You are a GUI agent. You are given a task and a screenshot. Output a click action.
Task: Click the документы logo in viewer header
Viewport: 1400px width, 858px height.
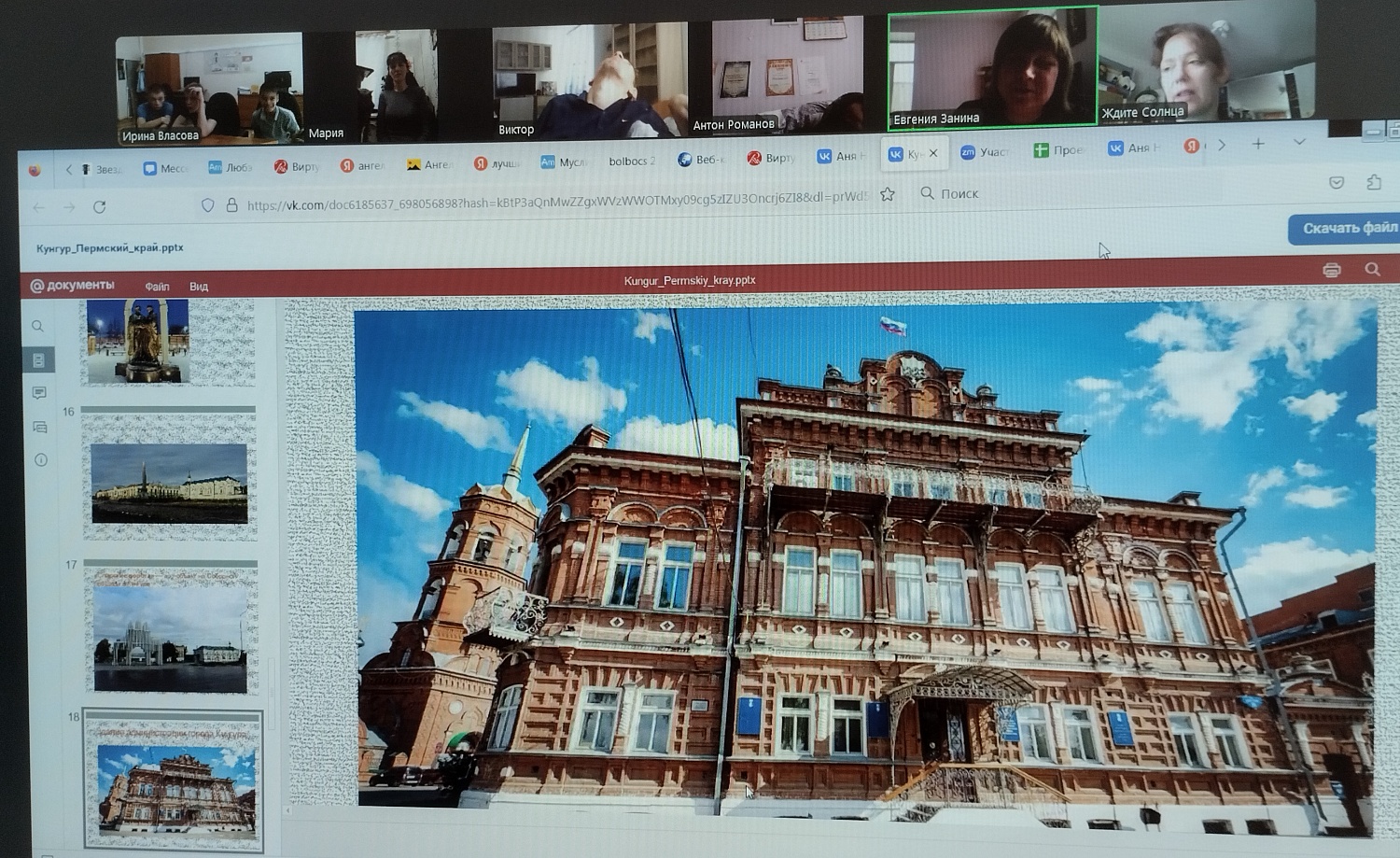pyautogui.click(x=72, y=286)
